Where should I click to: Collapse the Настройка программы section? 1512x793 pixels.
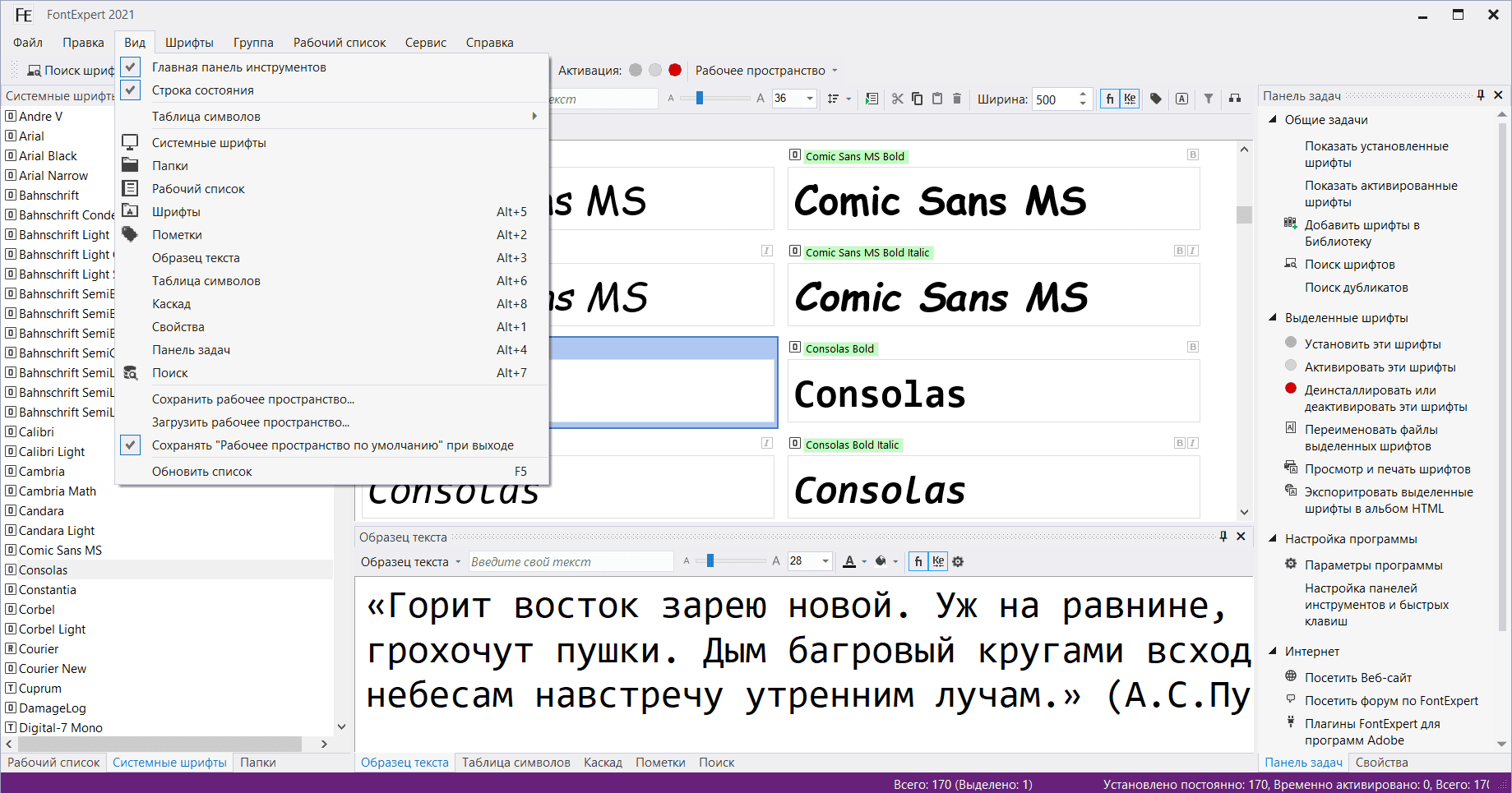click(1273, 538)
